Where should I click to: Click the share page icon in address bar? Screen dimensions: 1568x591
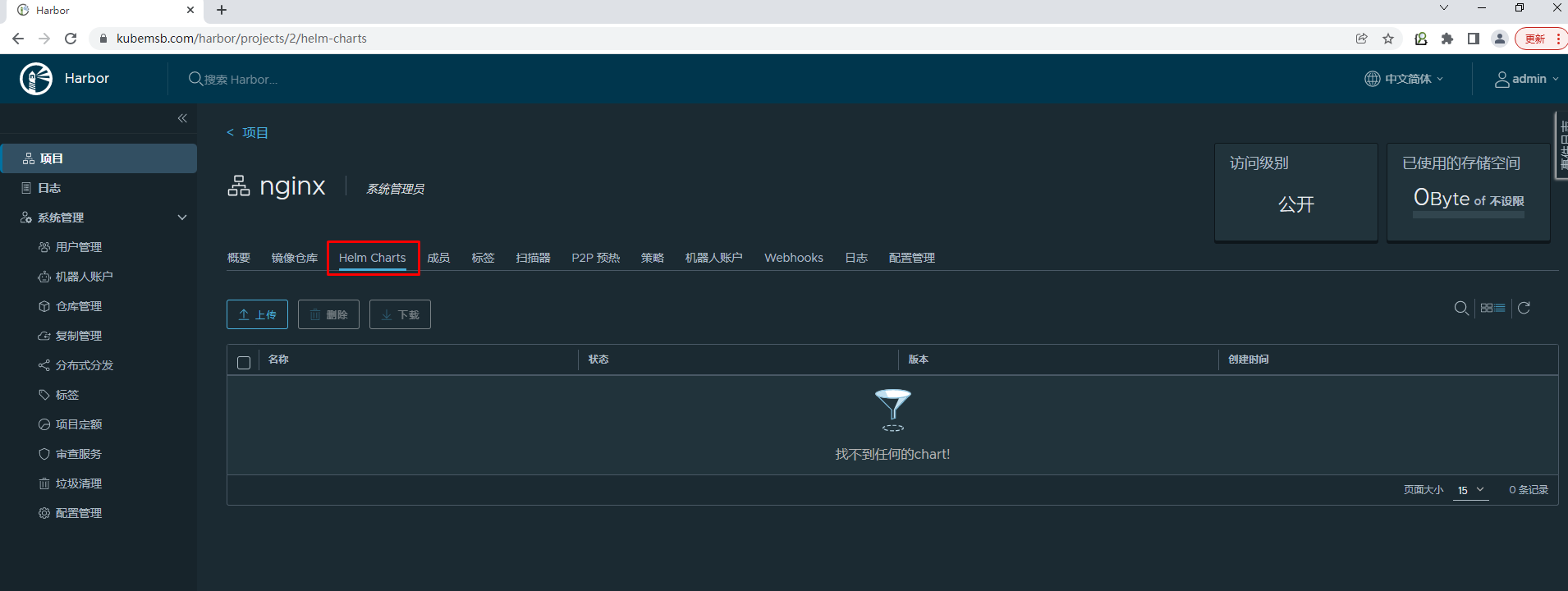[1362, 39]
